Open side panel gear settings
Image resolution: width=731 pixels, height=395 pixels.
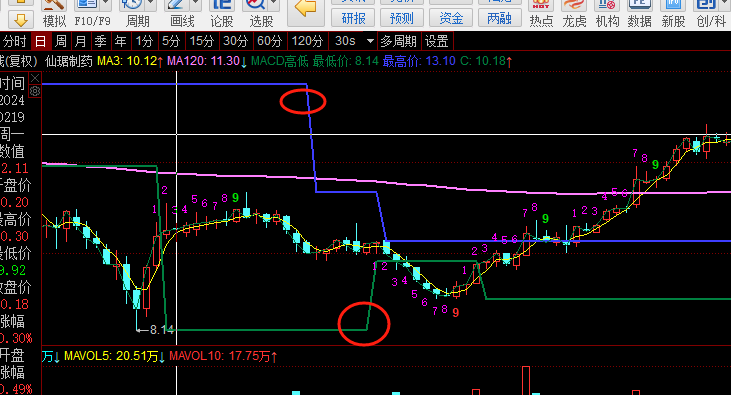[x=35, y=91]
